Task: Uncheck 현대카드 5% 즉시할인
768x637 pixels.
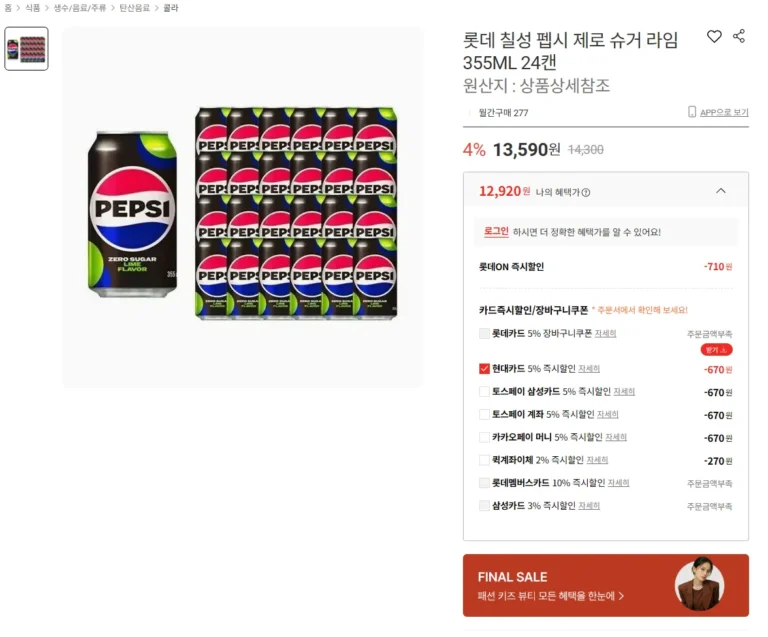Action: (x=485, y=369)
